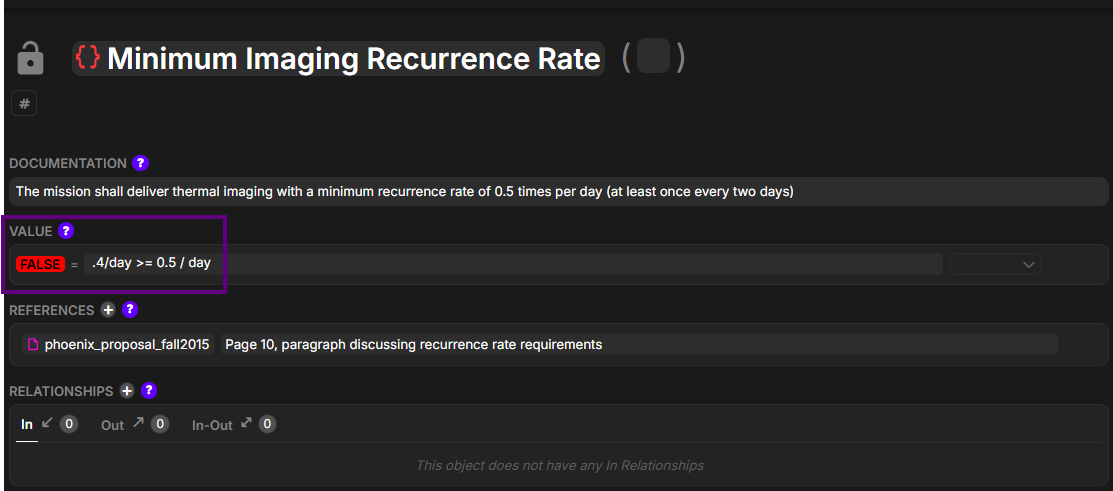Viewport: 1113px width, 491px height.
Task: Click the RELATIONSHIPS section label
Action: 61,391
